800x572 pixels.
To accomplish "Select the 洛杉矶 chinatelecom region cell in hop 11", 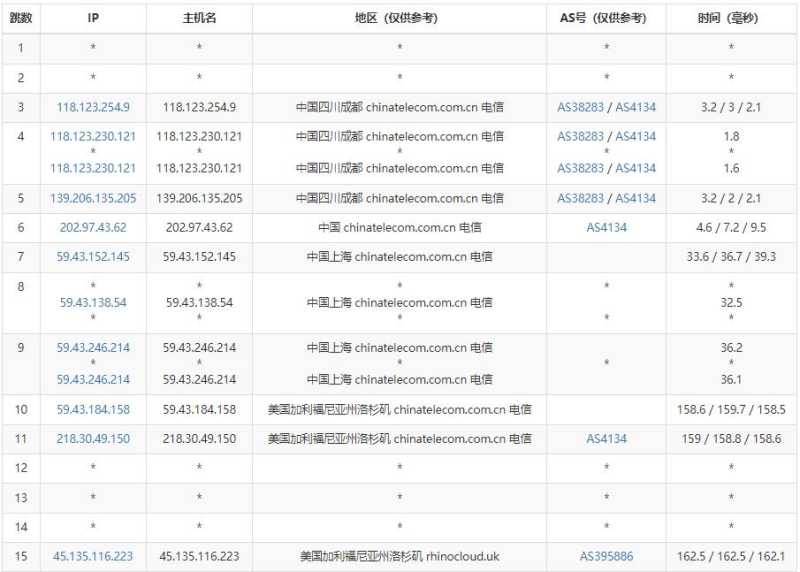I will coord(399,439).
